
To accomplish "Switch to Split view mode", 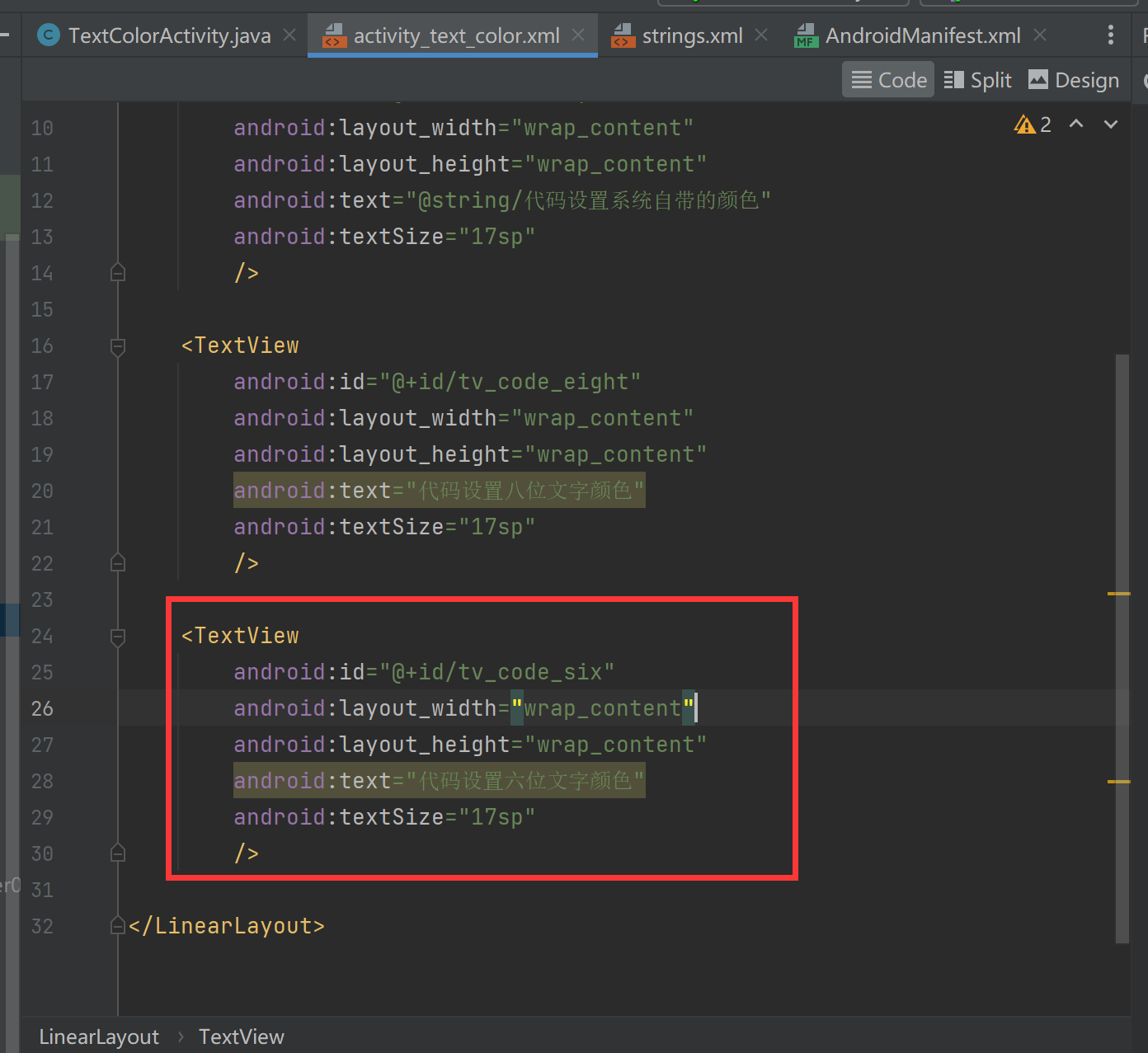I will point(978,80).
